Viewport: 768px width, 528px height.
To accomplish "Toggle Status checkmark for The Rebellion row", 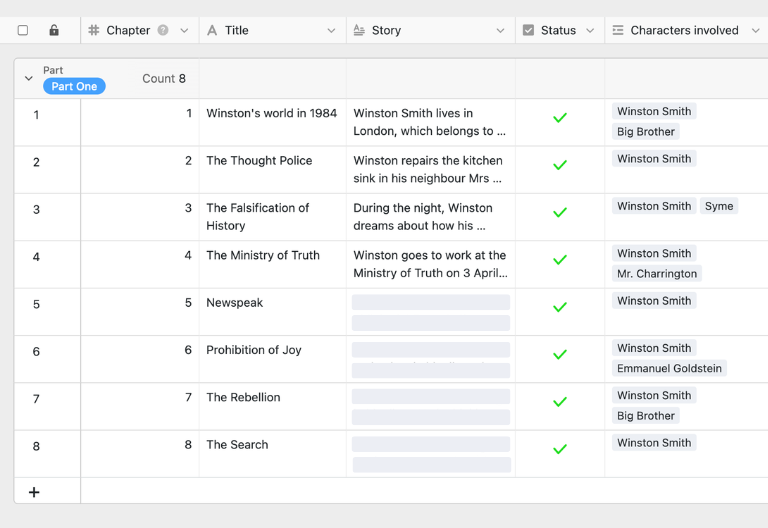I will tap(560, 402).
